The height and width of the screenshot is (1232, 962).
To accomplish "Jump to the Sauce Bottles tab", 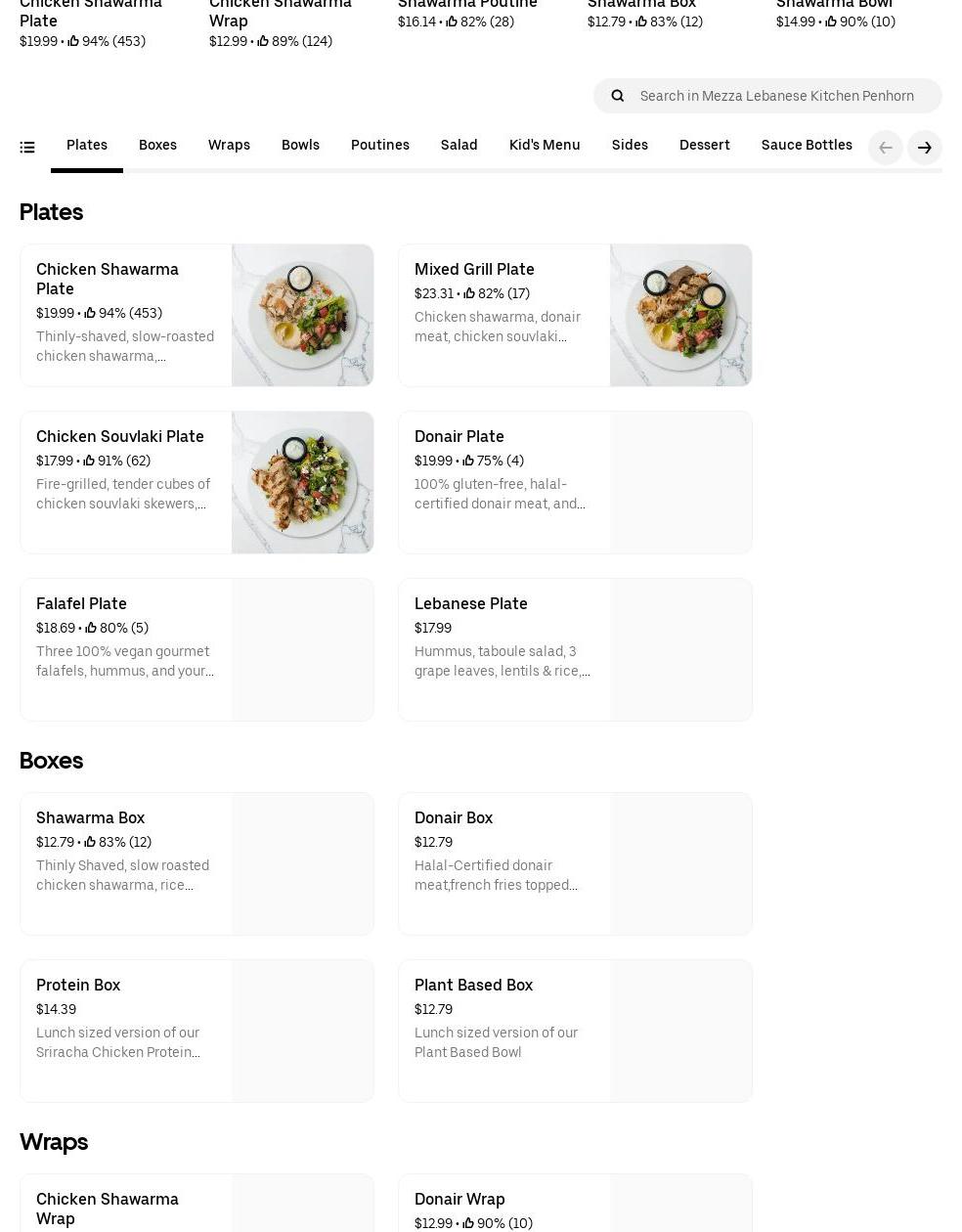I will [x=807, y=146].
